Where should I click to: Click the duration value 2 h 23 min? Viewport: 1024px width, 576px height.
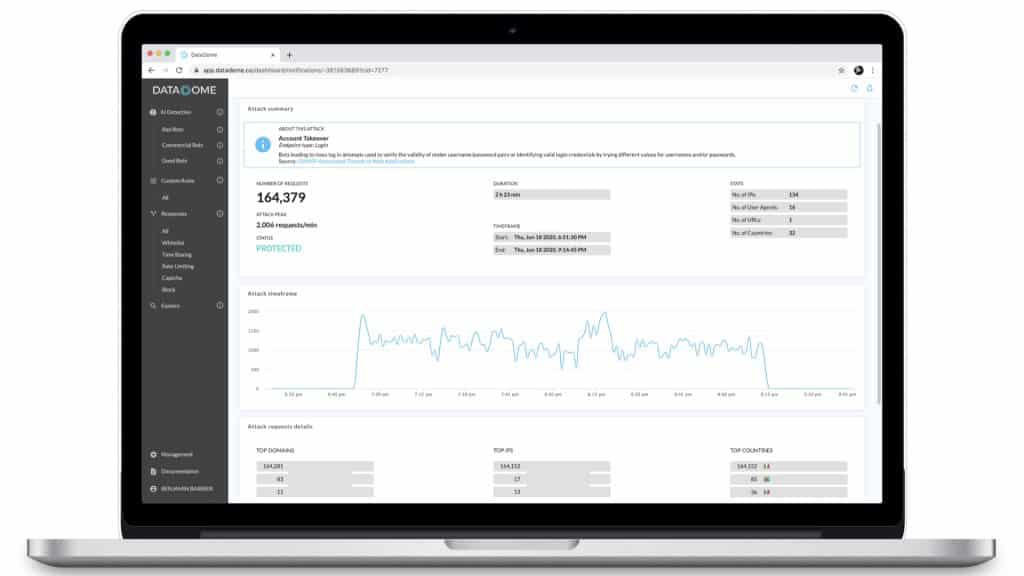pyautogui.click(x=551, y=195)
